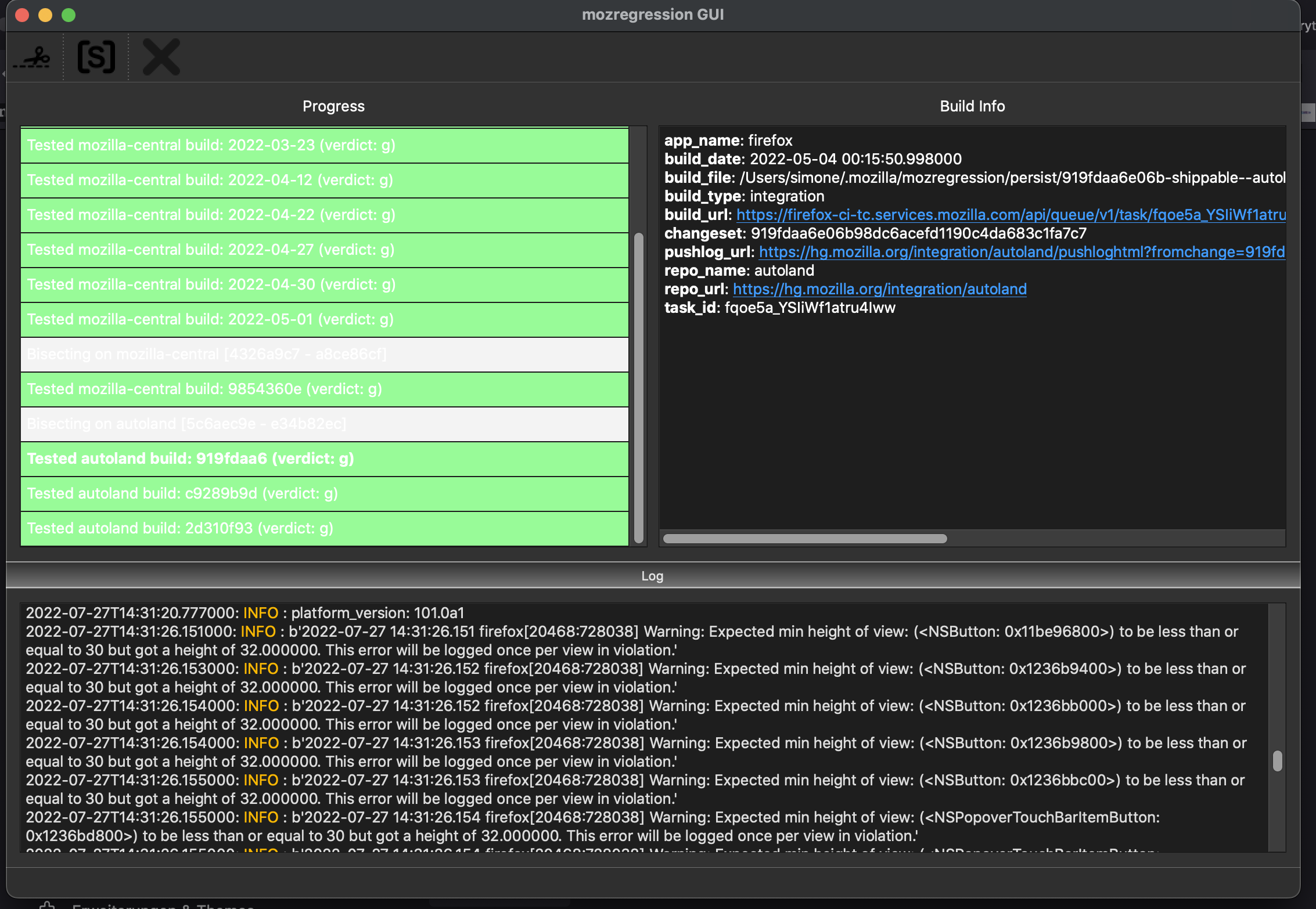The width and height of the screenshot is (1316, 909).
Task: Select the 2022-04-22 mozilla-central build row
Action: (324, 215)
